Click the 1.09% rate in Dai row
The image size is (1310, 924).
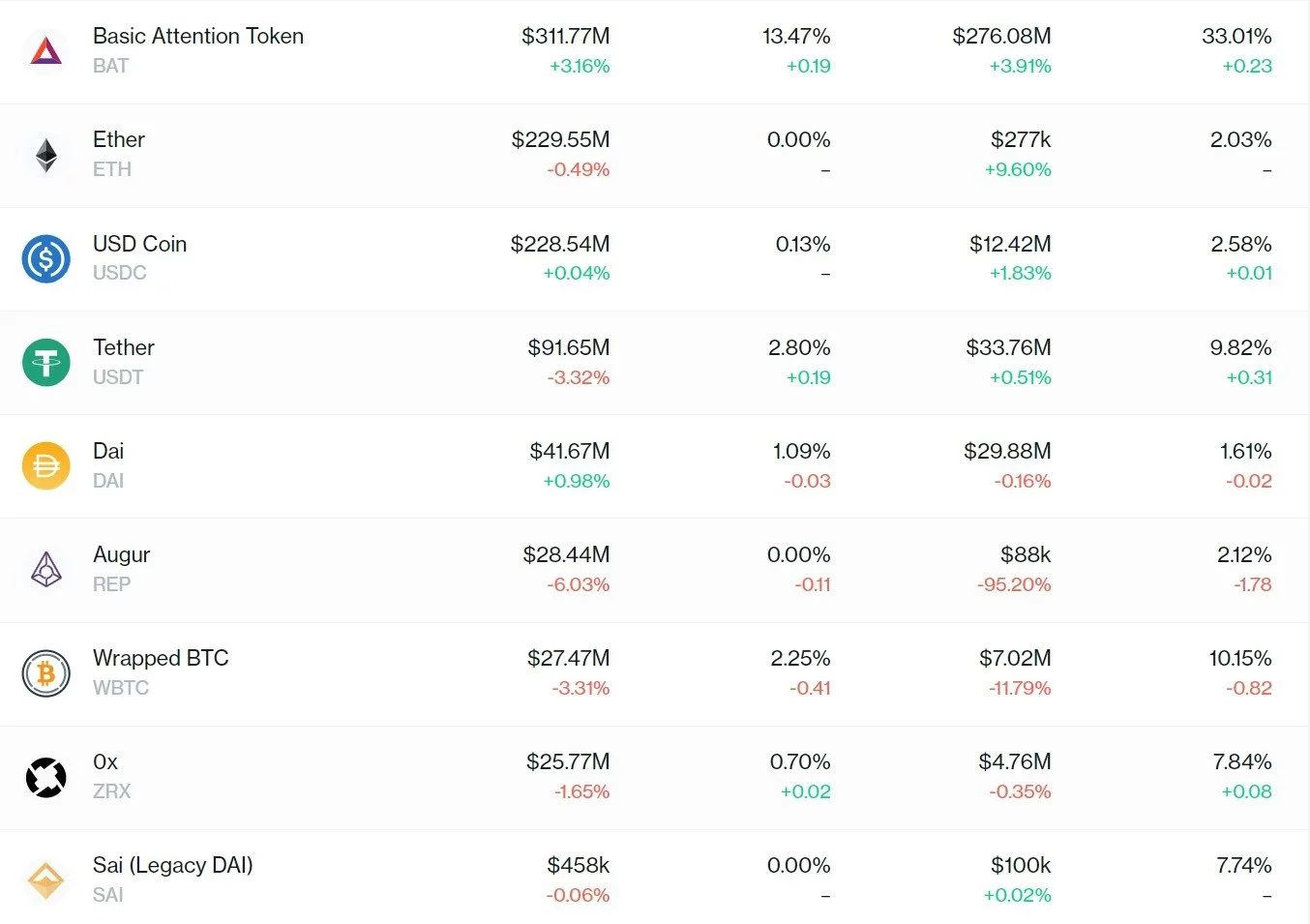pyautogui.click(x=802, y=451)
